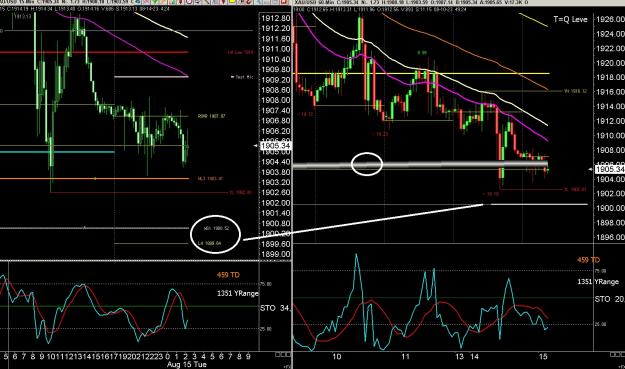
Task: Click the 1912.80 price axis label
Action: tap(275, 18)
